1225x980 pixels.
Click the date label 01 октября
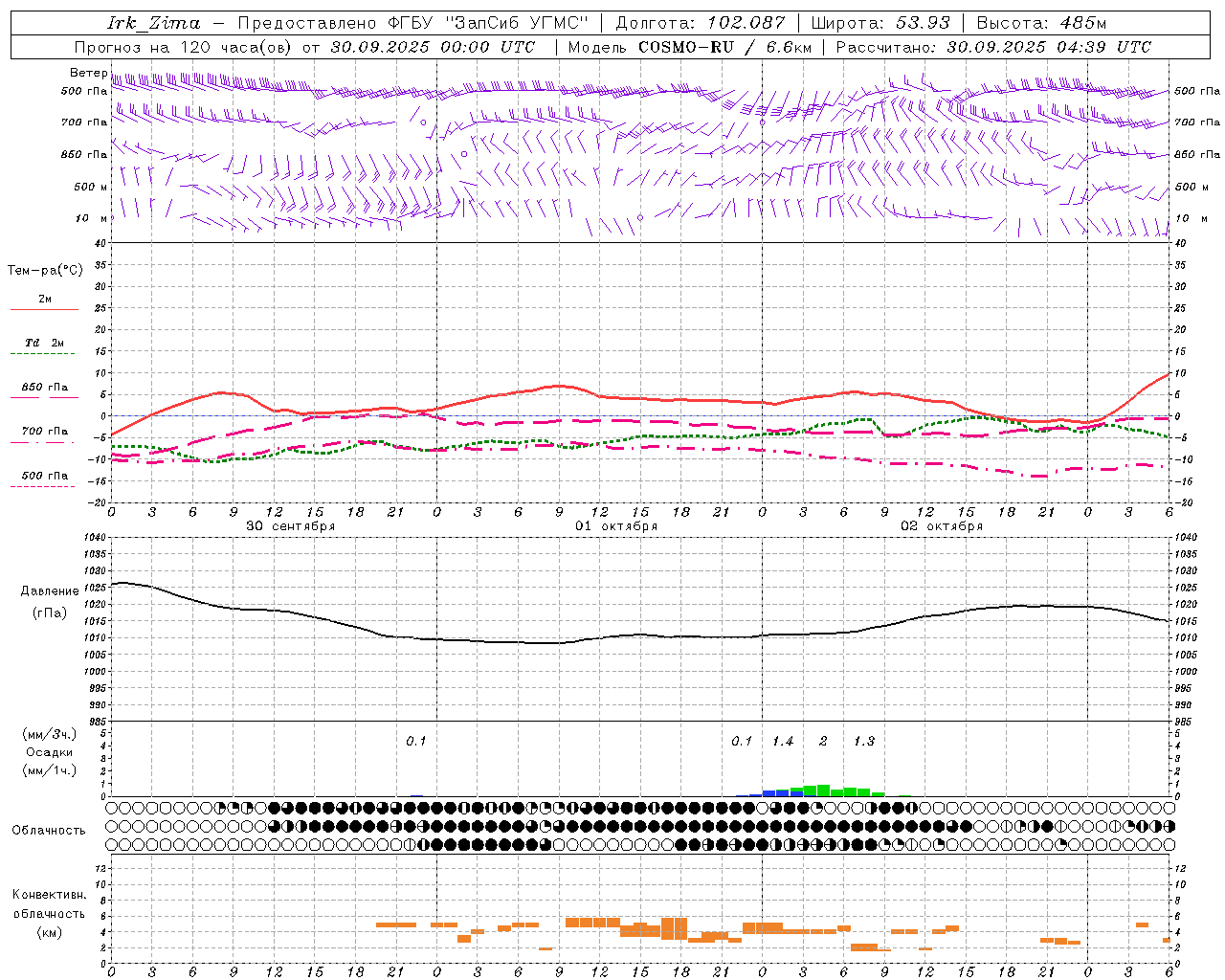616,526
